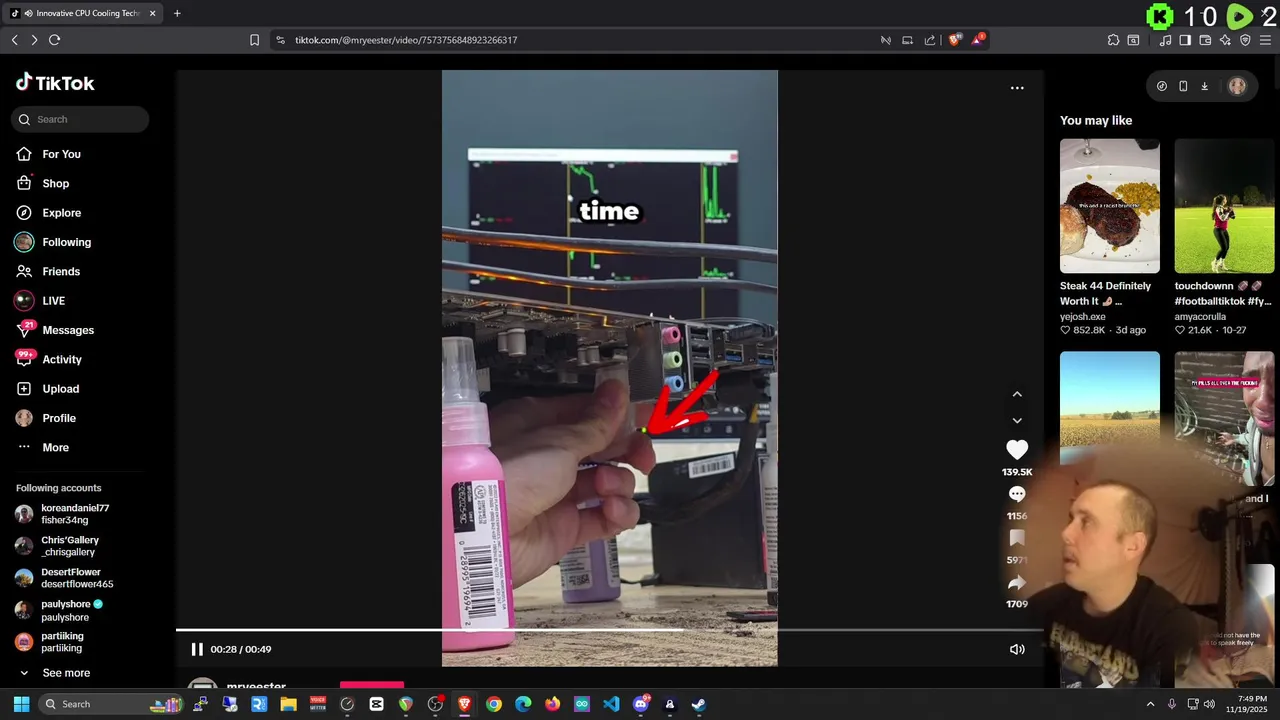Viewport: 1280px width, 720px height.
Task: Open the LIVE page
Action: (x=53, y=301)
